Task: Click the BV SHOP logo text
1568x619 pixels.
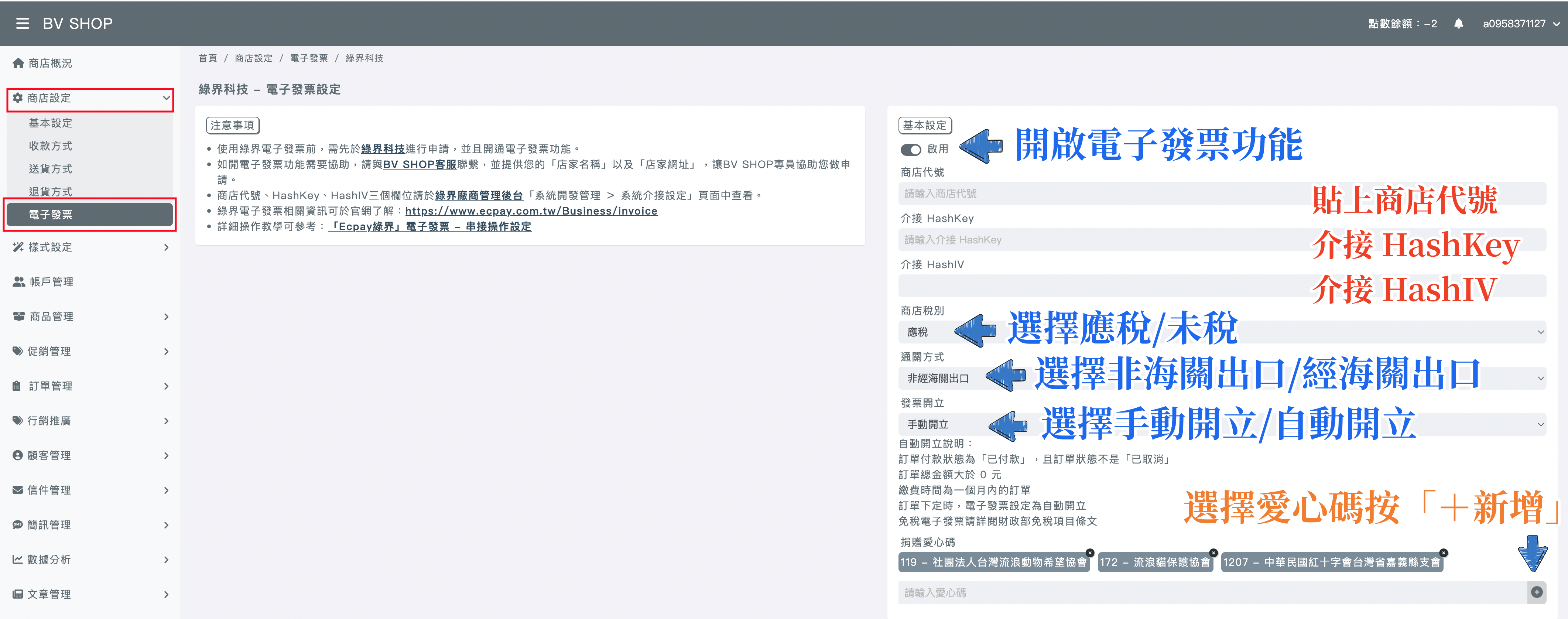Action: click(x=77, y=24)
